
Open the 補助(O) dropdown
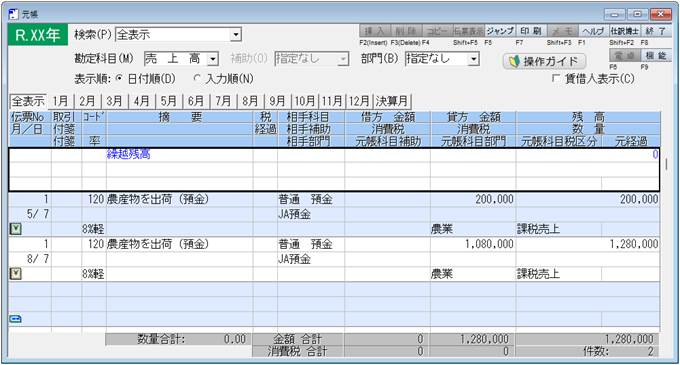click(343, 59)
